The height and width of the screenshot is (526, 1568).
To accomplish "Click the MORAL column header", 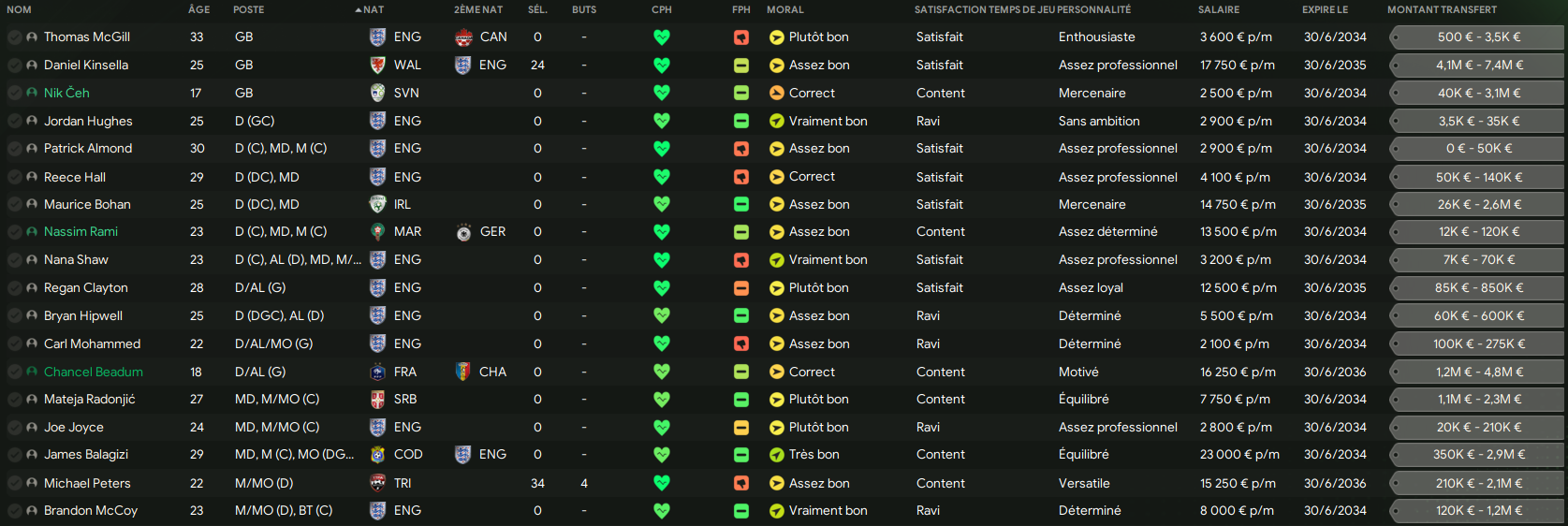I will point(784,9).
